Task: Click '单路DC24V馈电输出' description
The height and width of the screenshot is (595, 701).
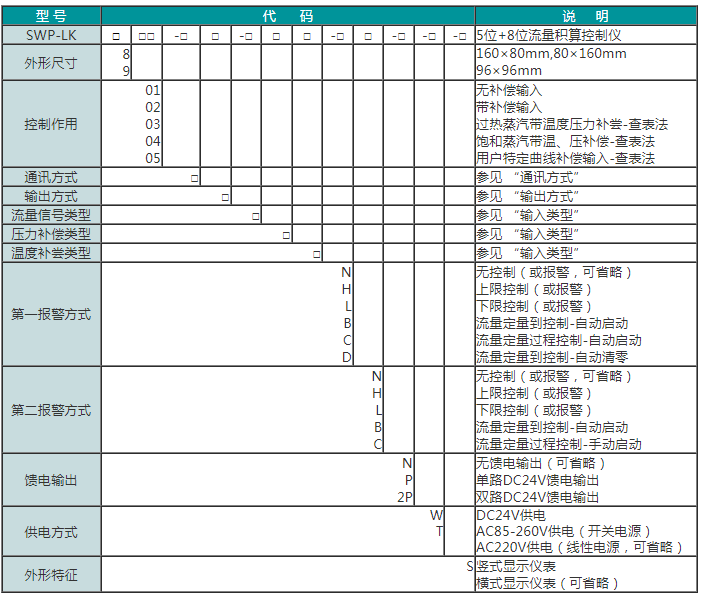Action: point(537,480)
